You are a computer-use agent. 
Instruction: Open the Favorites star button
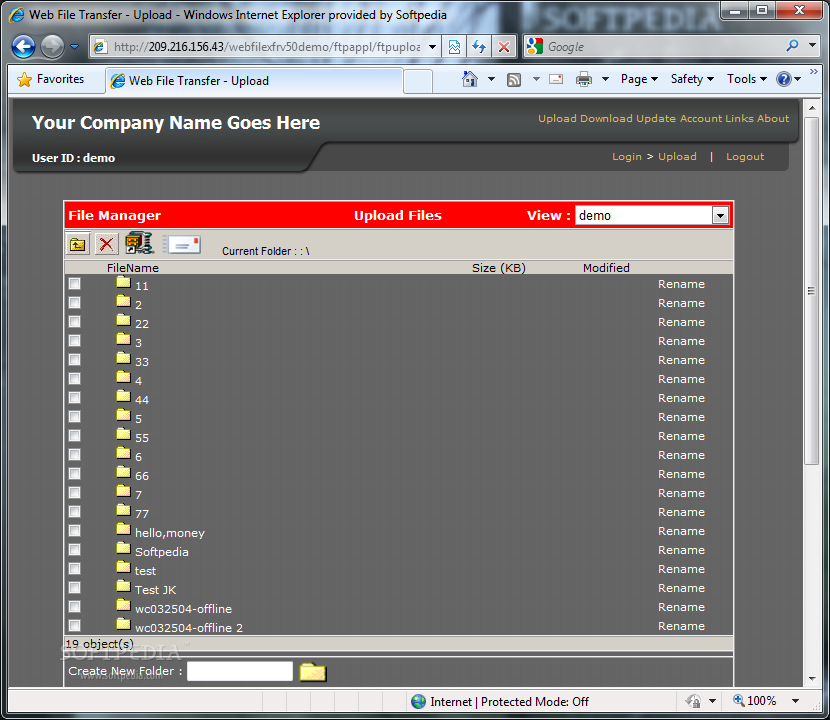pyautogui.click(x=50, y=79)
